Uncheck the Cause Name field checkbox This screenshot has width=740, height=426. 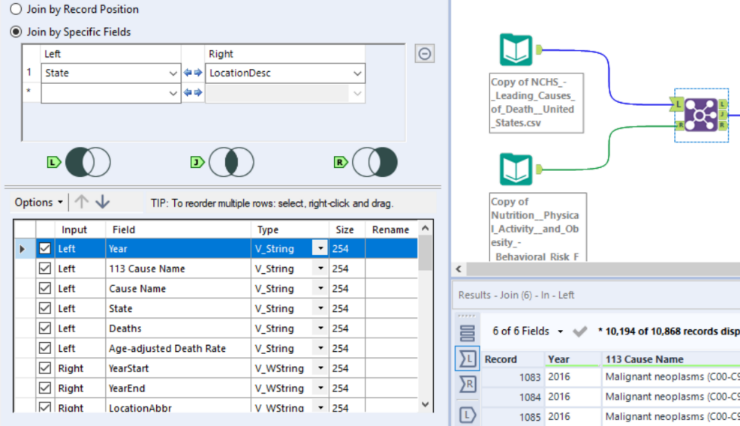(x=44, y=289)
